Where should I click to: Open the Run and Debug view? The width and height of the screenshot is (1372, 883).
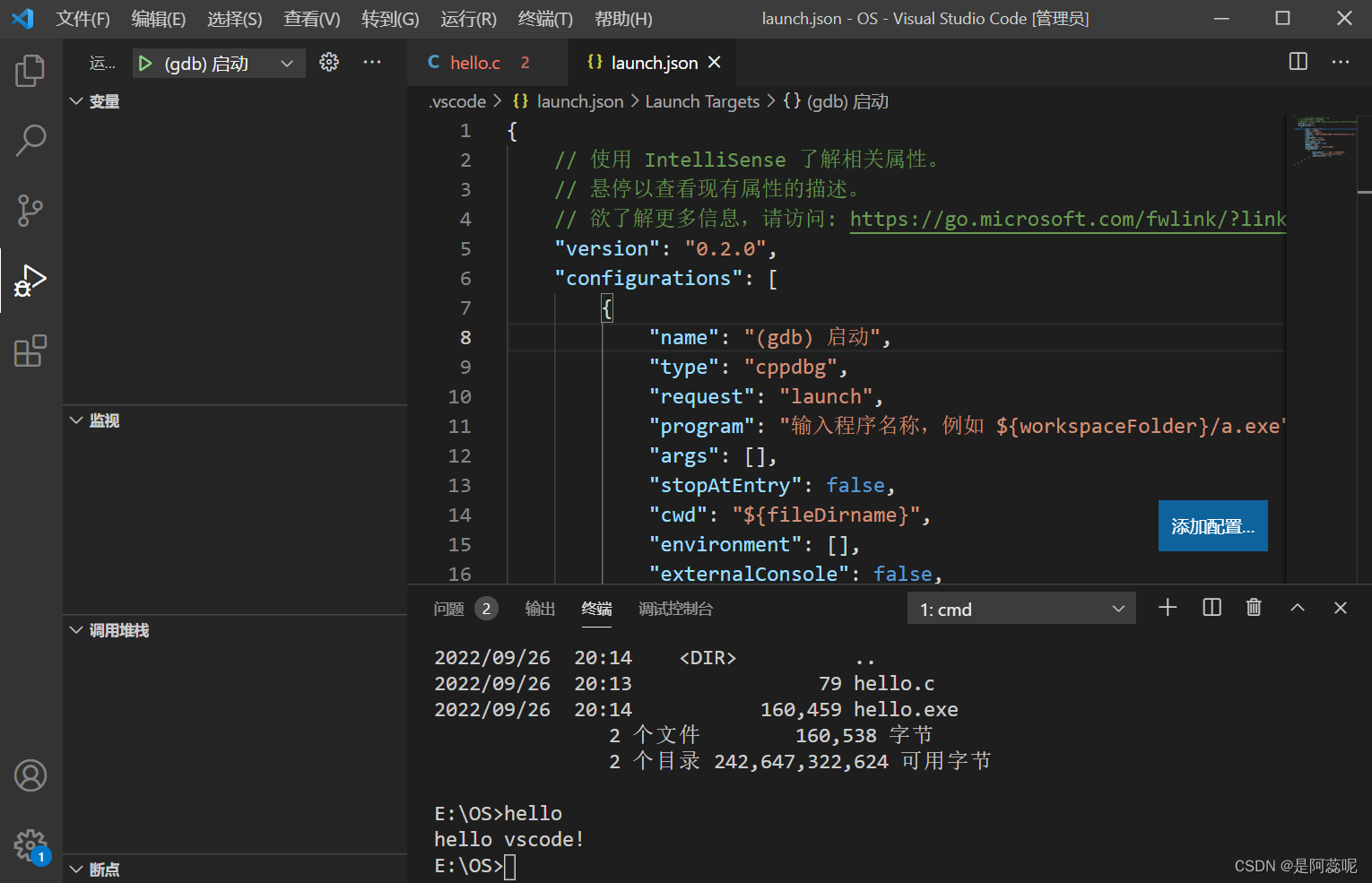(x=30, y=281)
